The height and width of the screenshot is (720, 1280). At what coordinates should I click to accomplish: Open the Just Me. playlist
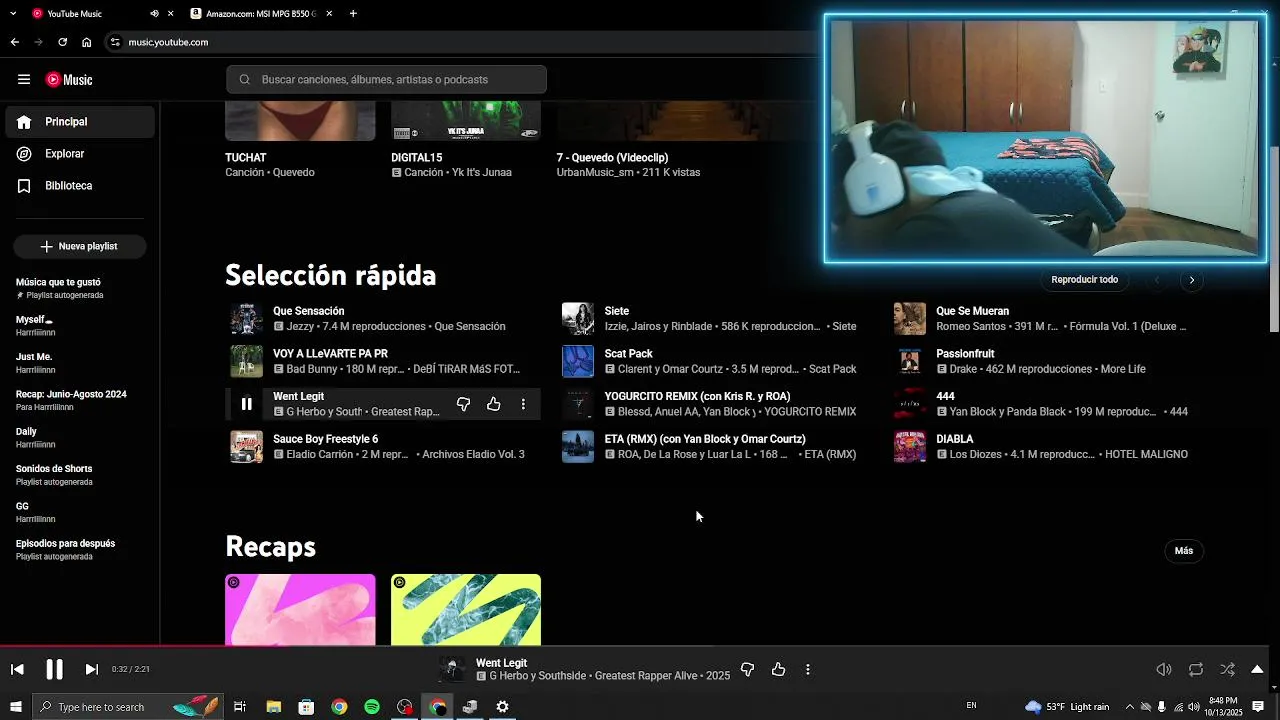point(80,363)
